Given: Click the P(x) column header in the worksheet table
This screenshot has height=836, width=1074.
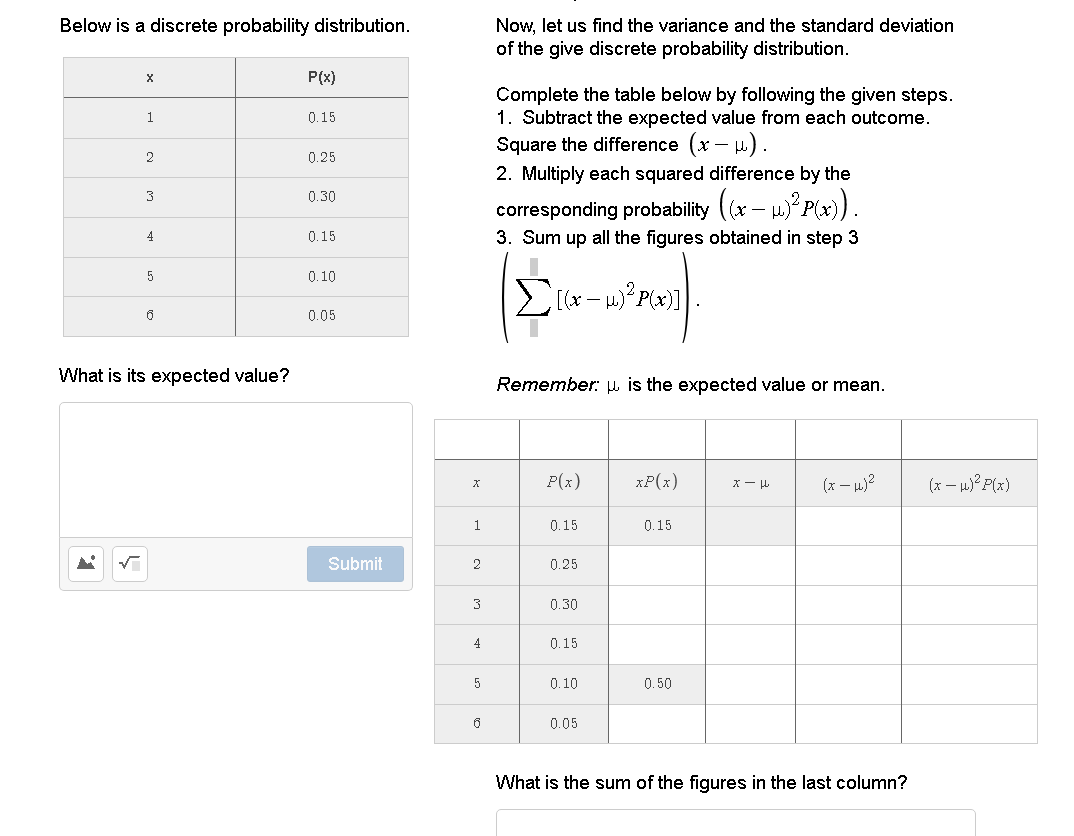Looking at the screenshot, I should point(563,482).
